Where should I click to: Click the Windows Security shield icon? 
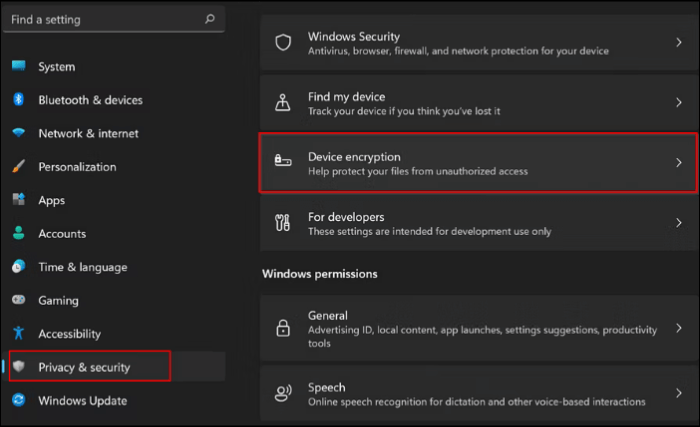click(283, 42)
